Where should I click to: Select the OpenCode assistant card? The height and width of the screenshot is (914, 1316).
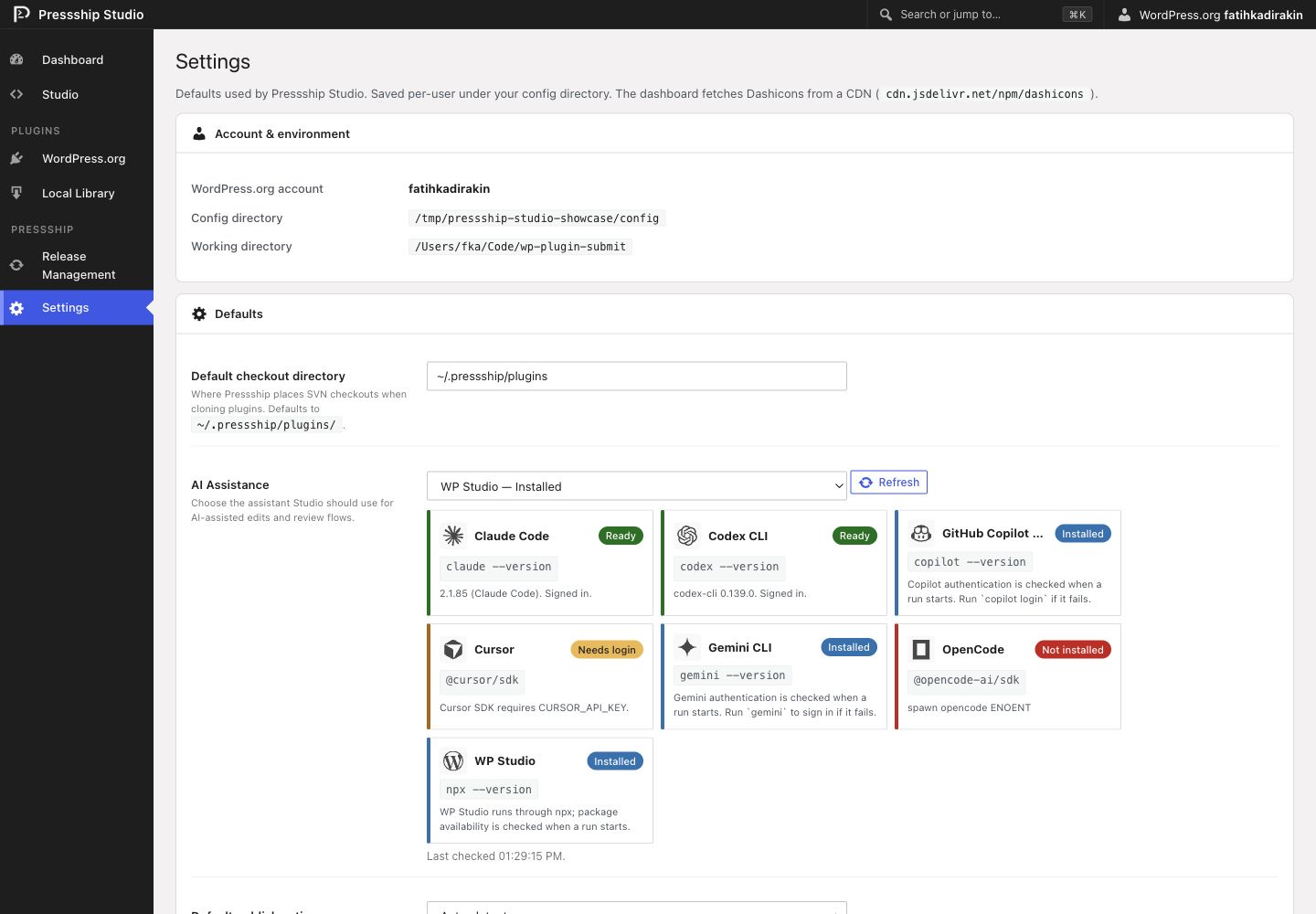[x=1008, y=676]
